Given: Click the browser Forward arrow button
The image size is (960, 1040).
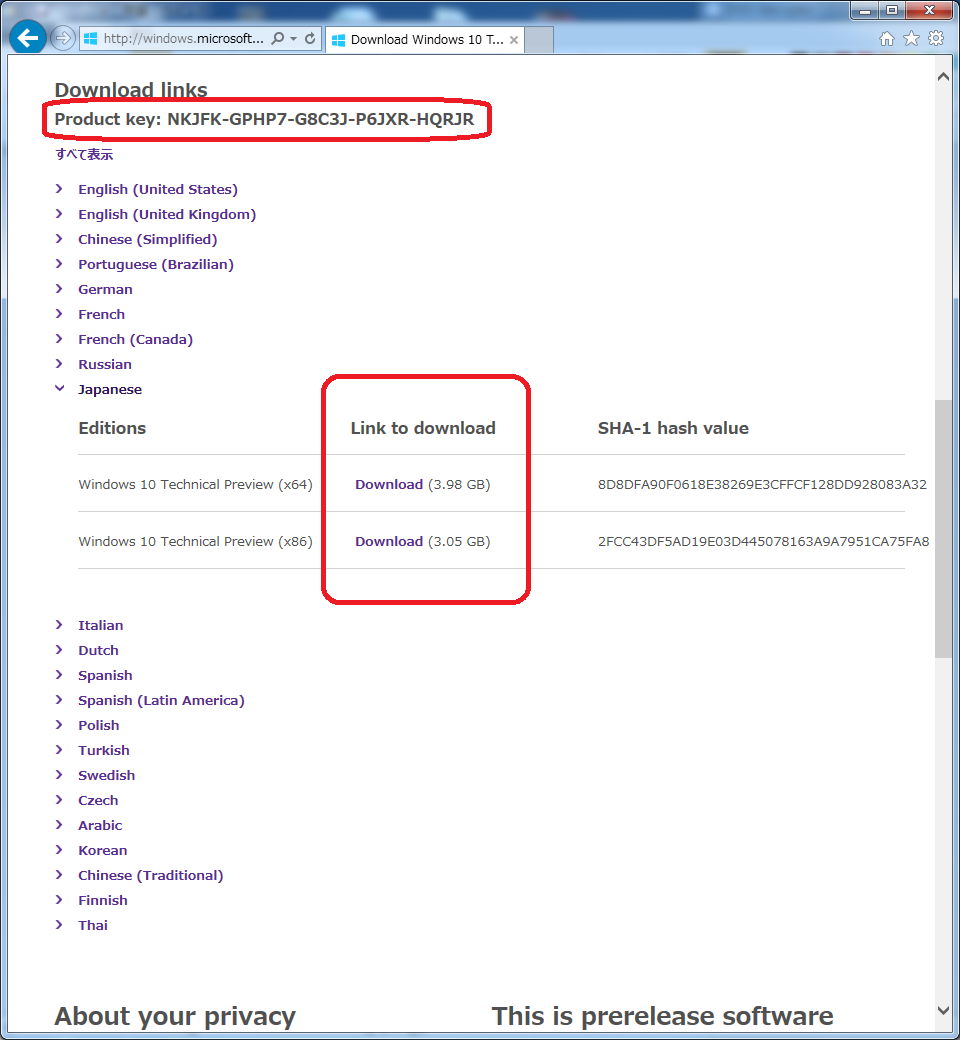Looking at the screenshot, I should click(x=62, y=38).
